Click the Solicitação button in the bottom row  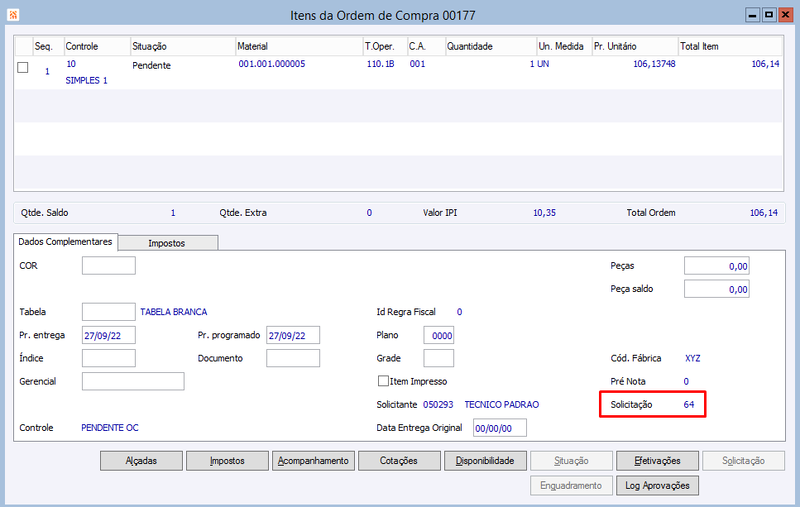coord(743,461)
